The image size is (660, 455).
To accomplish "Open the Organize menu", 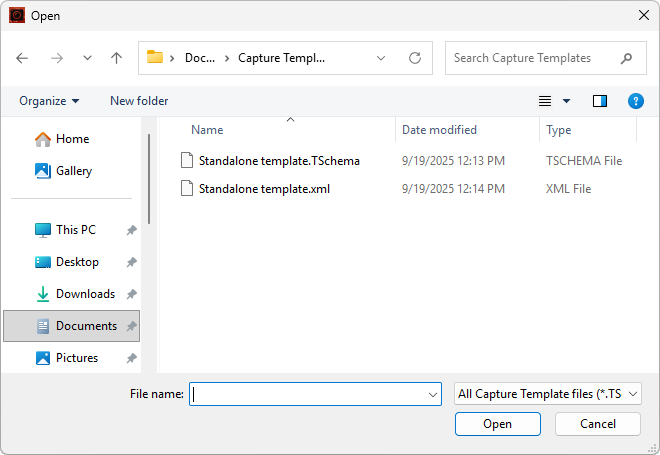I will [49, 101].
